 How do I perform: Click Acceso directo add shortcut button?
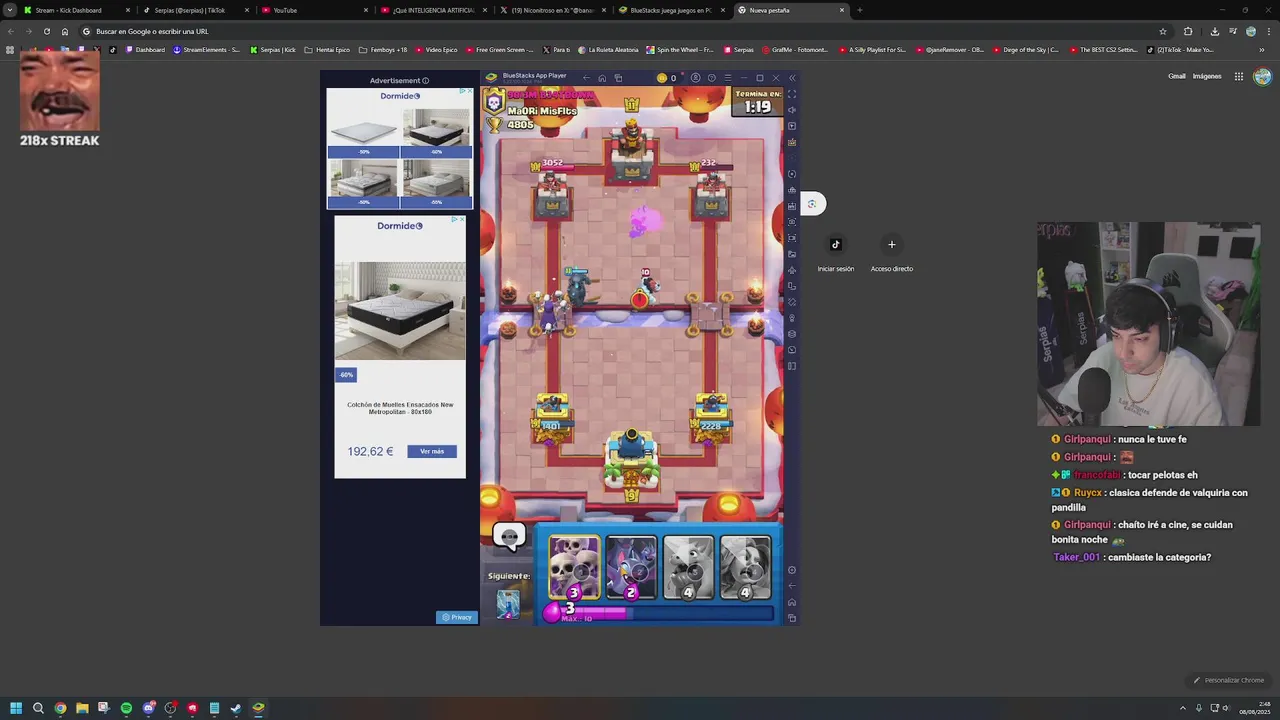coord(891,253)
